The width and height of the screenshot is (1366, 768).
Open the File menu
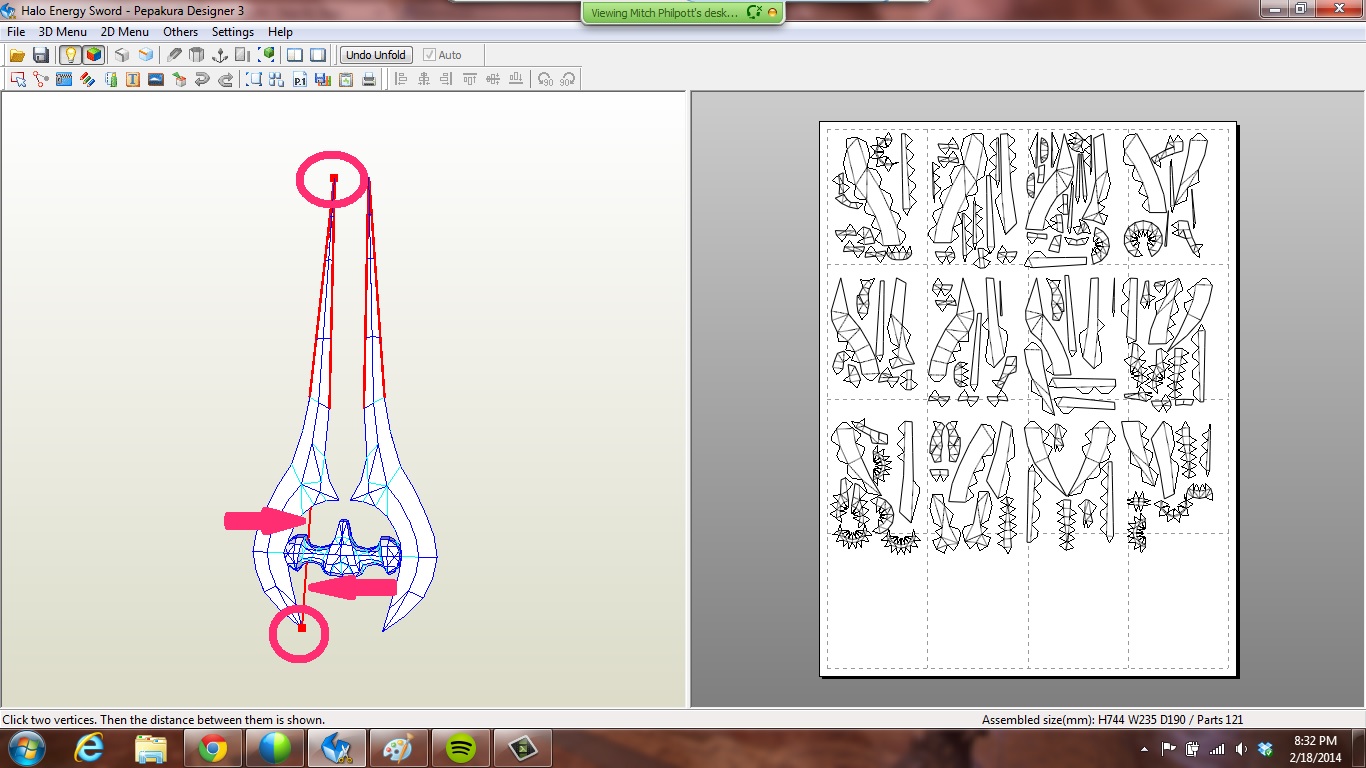pyautogui.click(x=16, y=32)
